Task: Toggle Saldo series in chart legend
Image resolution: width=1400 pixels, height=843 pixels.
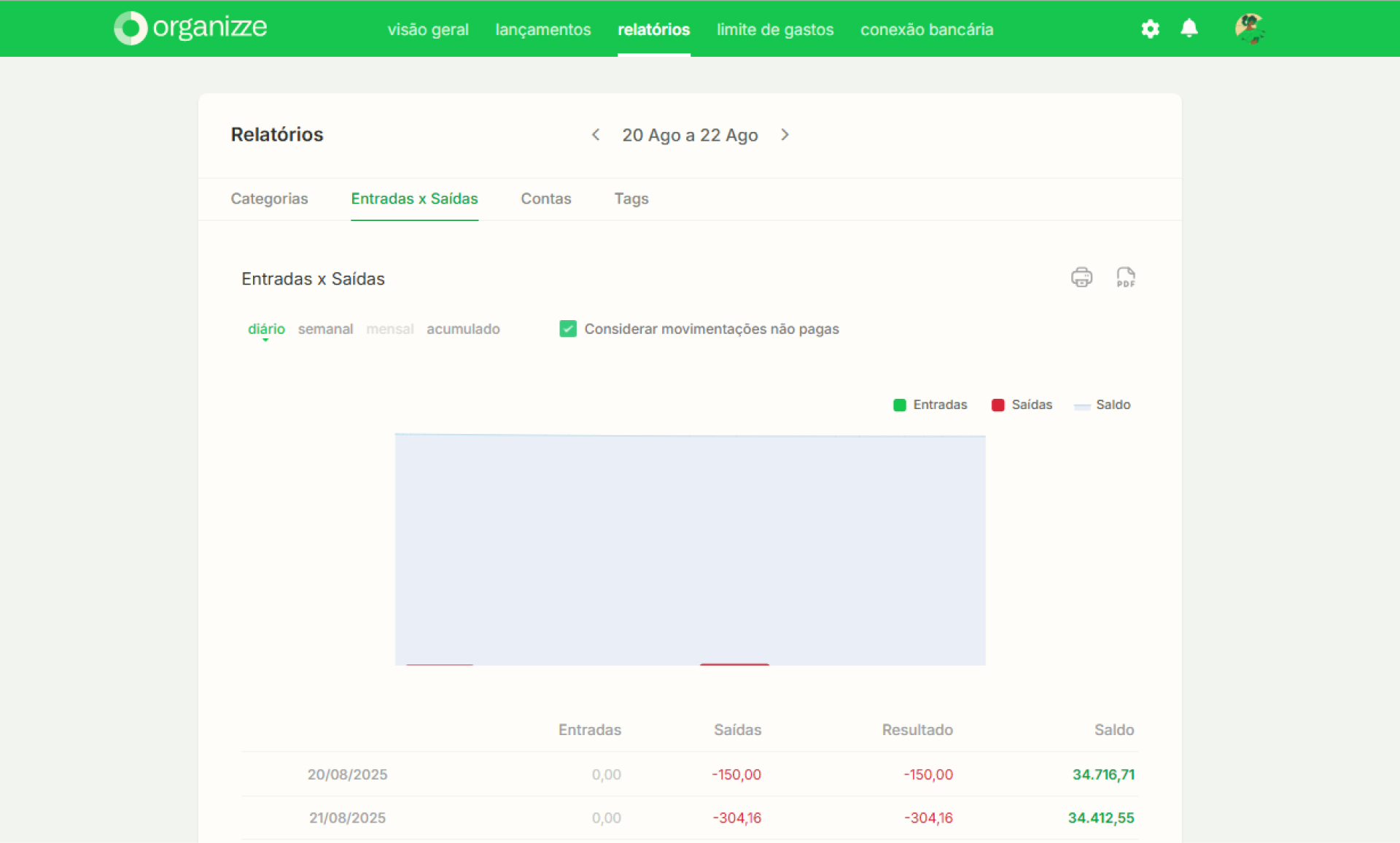Action: (1102, 405)
